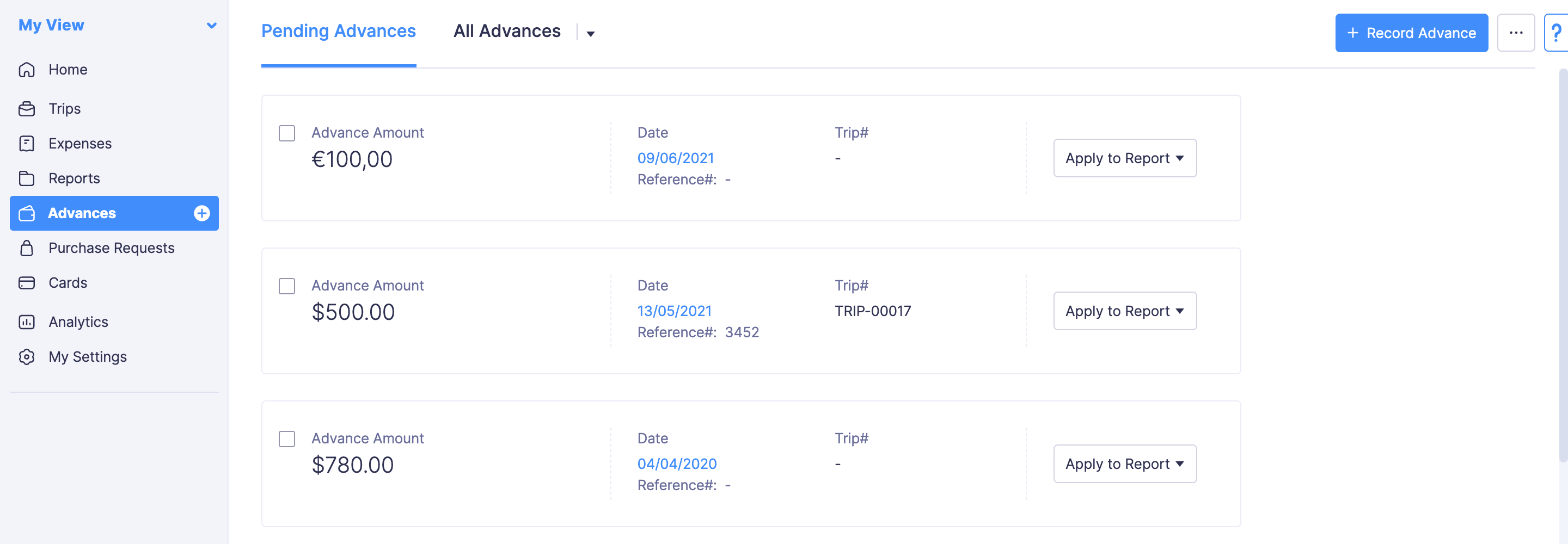
Task: Switch to the Pending Advances tab
Action: [x=339, y=31]
